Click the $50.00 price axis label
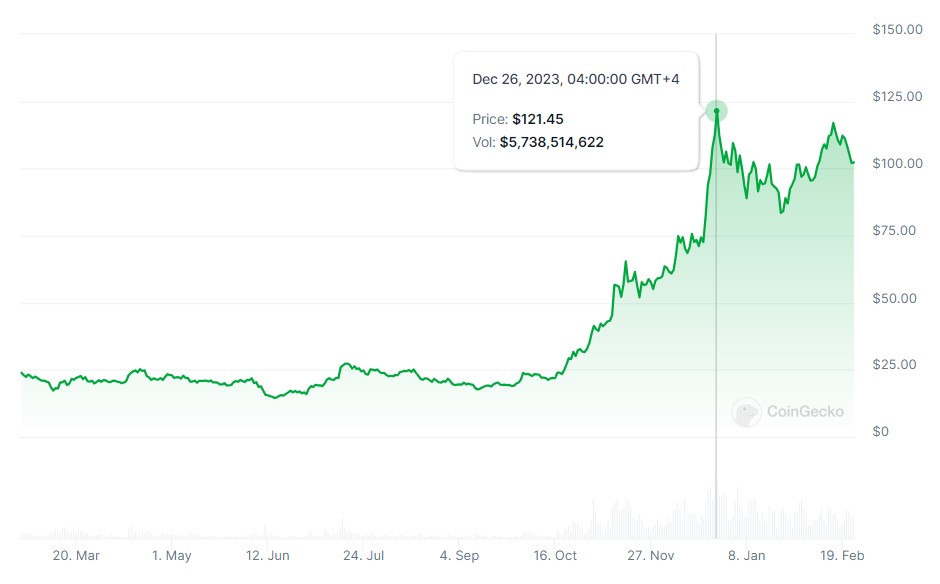Viewport: 940px width, 584px height. tap(894, 299)
